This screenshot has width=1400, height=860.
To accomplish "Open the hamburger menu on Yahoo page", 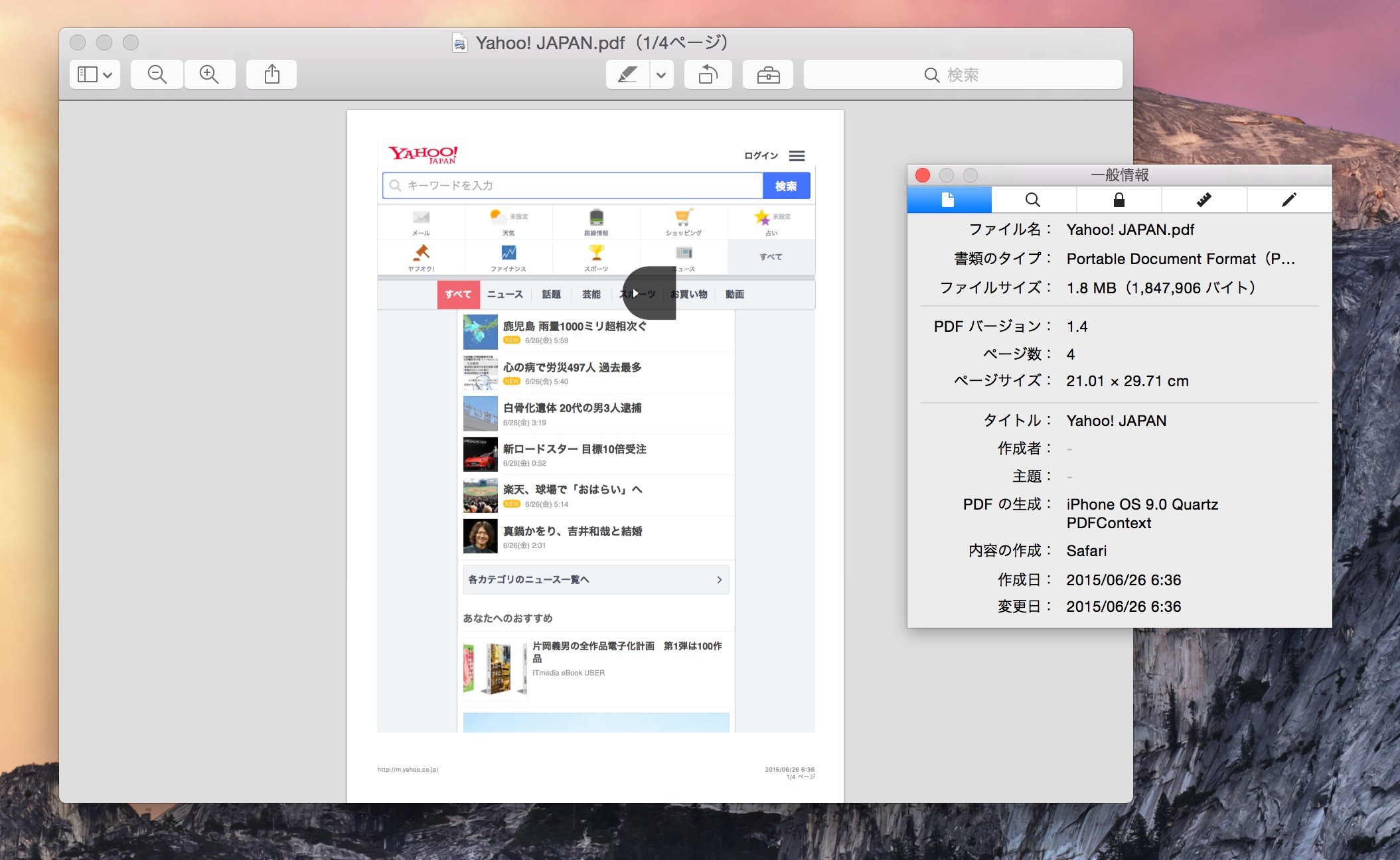I will tap(797, 156).
